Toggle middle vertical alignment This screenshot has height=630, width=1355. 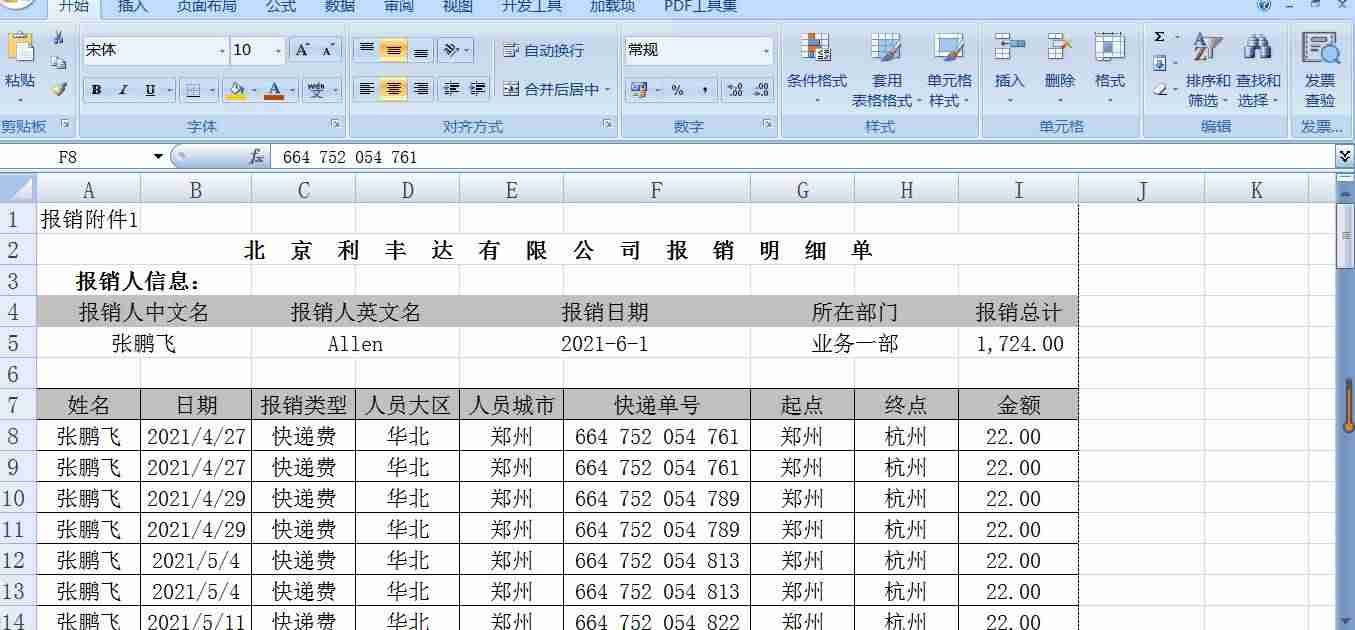394,50
